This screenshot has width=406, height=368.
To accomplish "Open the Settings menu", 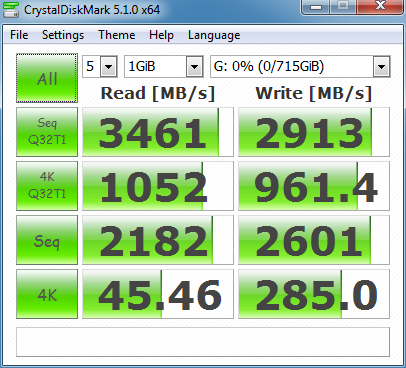I will (63, 35).
